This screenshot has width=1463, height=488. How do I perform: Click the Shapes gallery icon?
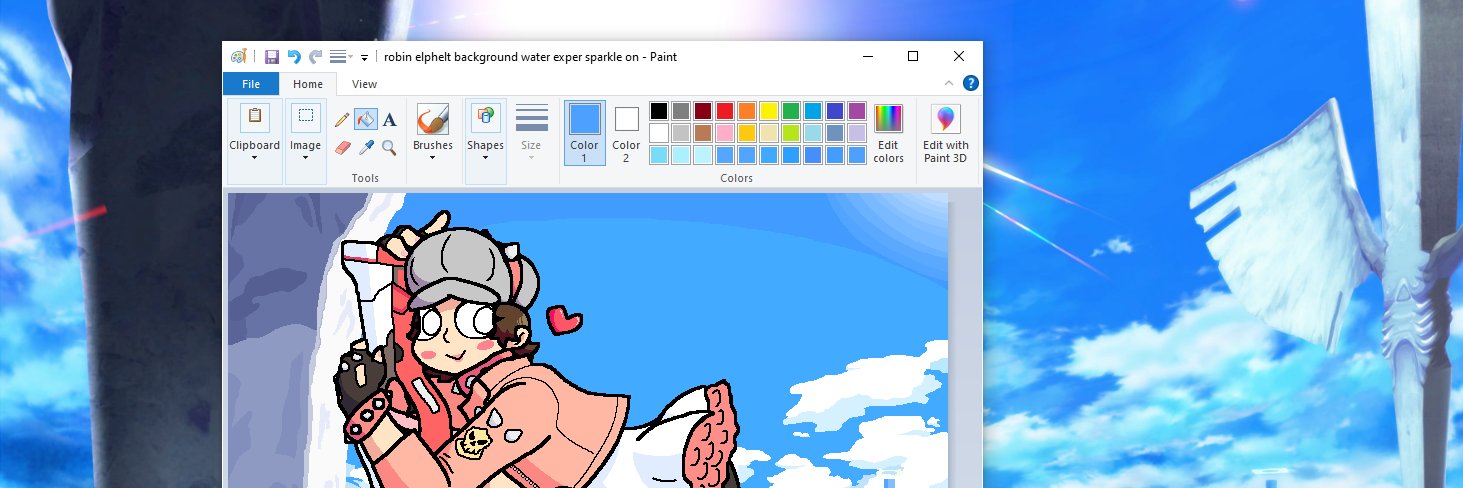pos(486,117)
